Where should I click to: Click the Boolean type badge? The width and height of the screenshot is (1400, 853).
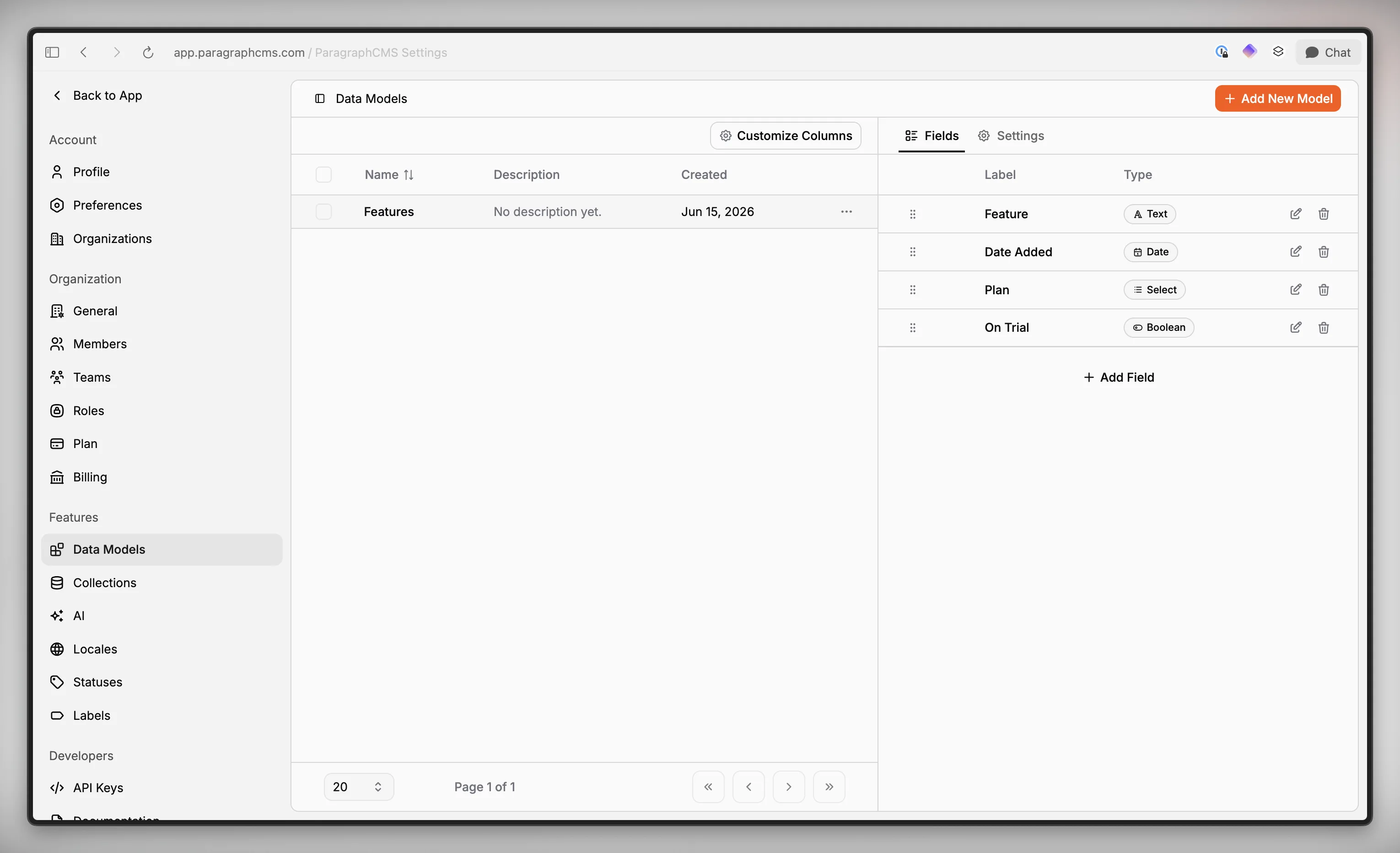click(1158, 328)
